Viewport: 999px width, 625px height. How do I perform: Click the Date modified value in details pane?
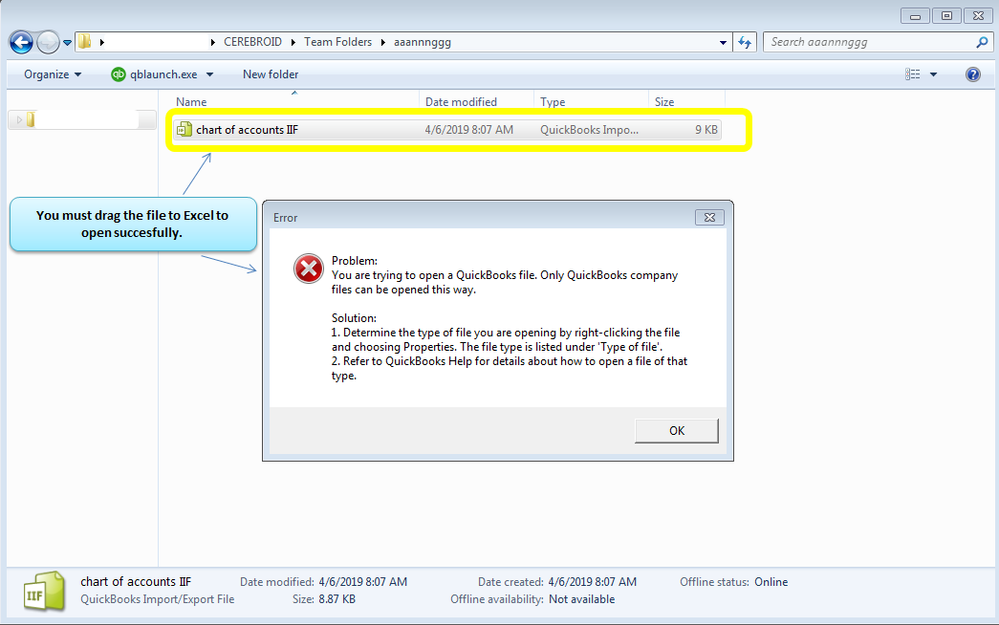coord(363,582)
